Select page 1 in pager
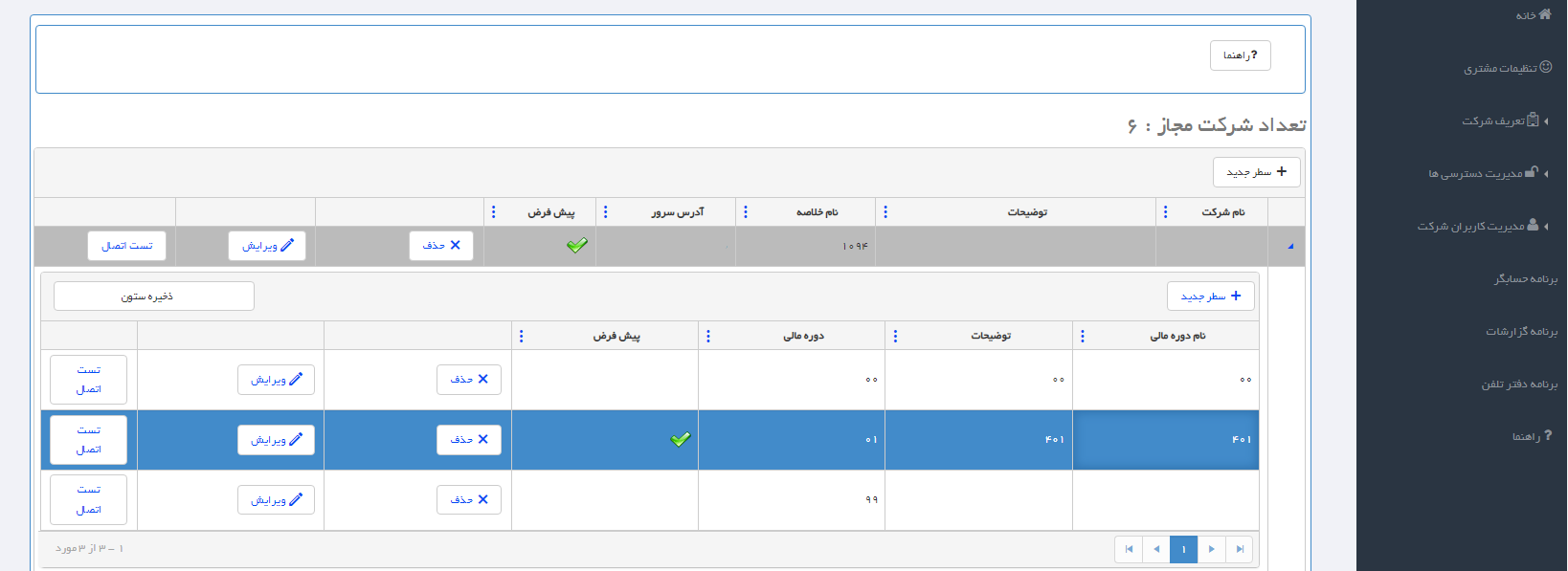The height and width of the screenshot is (571, 1568). 1184,549
